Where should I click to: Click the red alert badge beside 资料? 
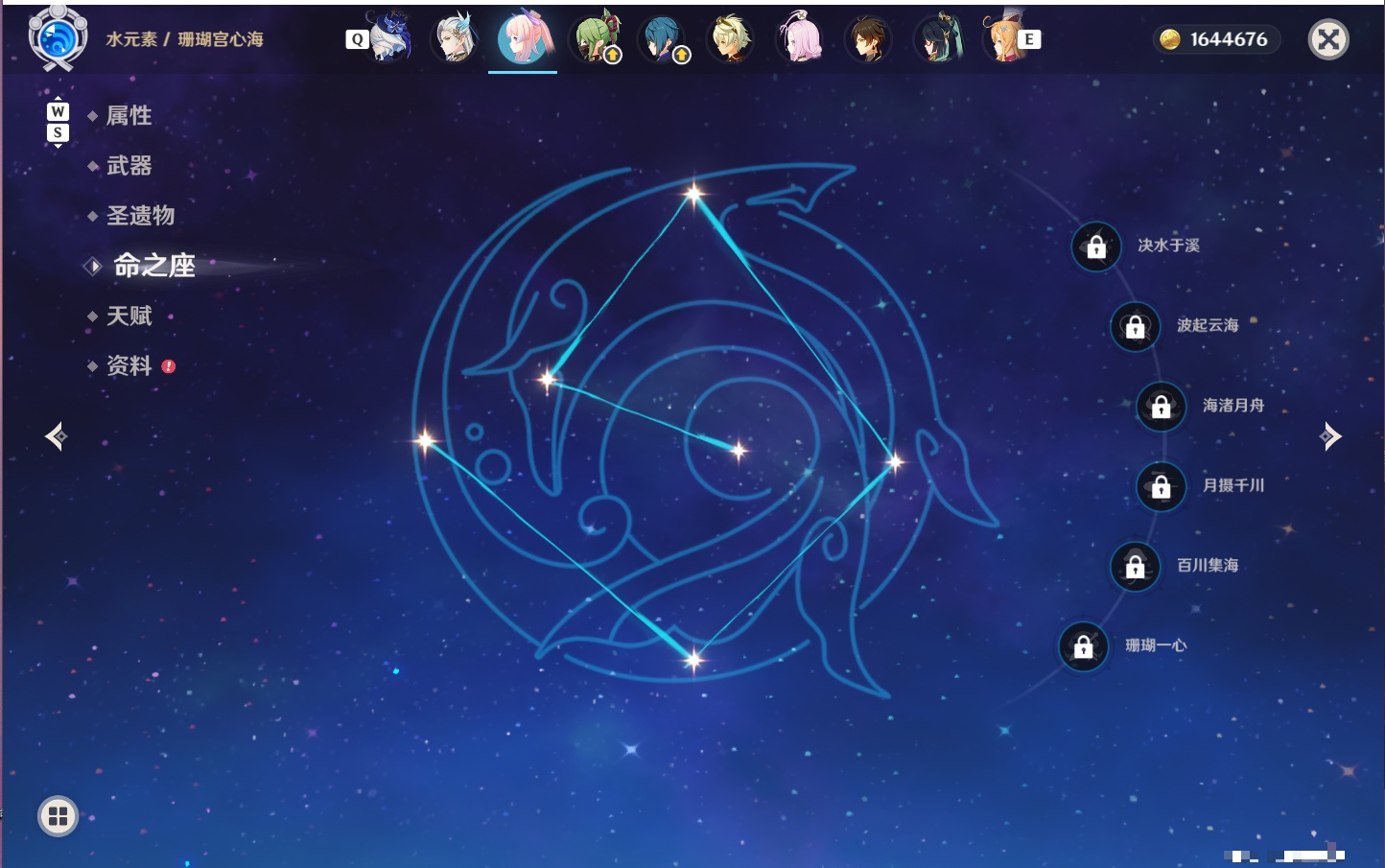click(x=169, y=366)
